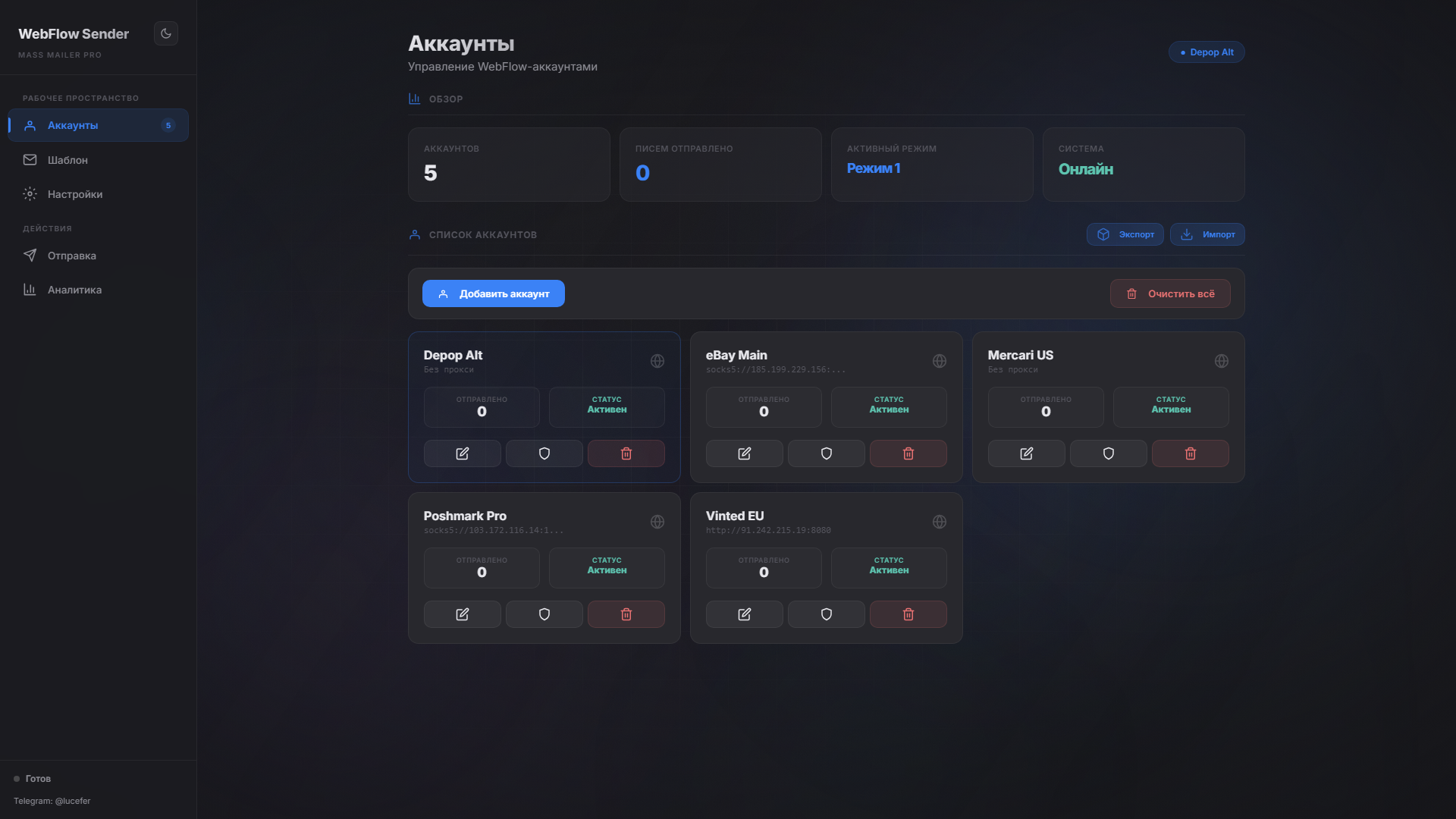Click the Очистить всё button

(1169, 293)
